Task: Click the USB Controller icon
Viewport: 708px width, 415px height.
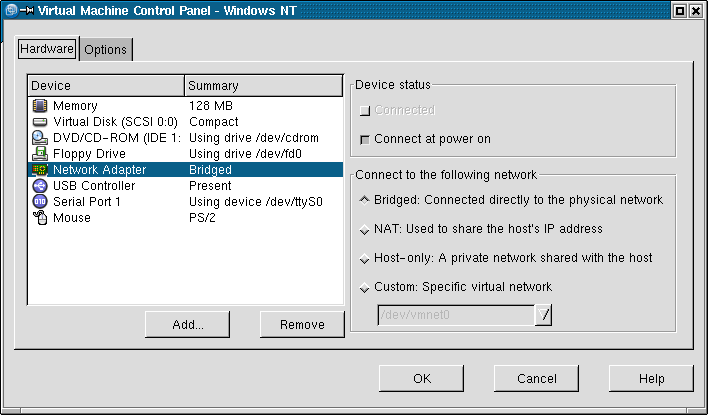Action: pos(40,186)
